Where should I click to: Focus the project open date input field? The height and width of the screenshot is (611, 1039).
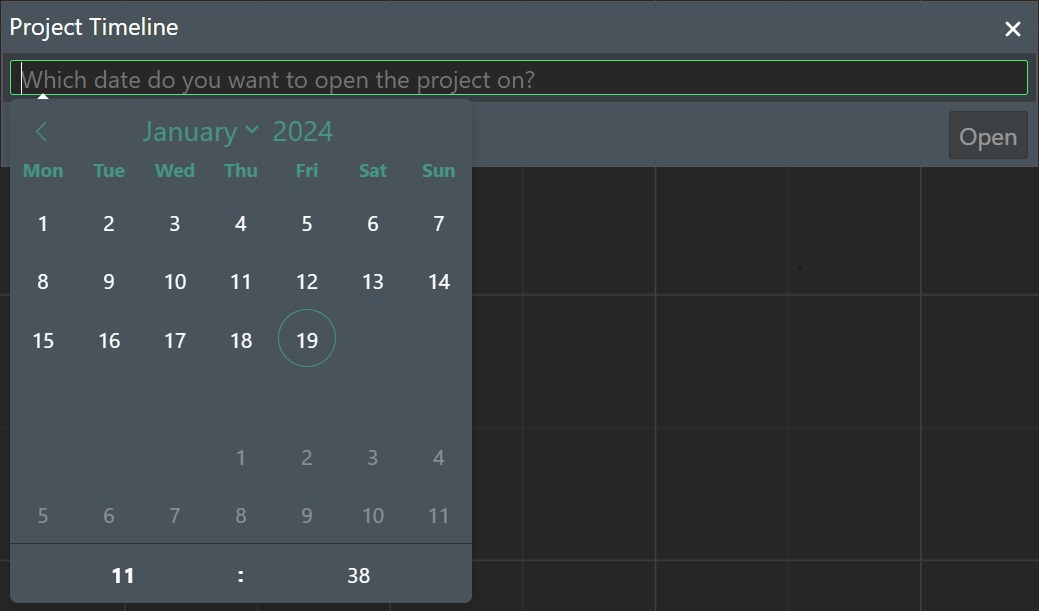click(x=519, y=78)
